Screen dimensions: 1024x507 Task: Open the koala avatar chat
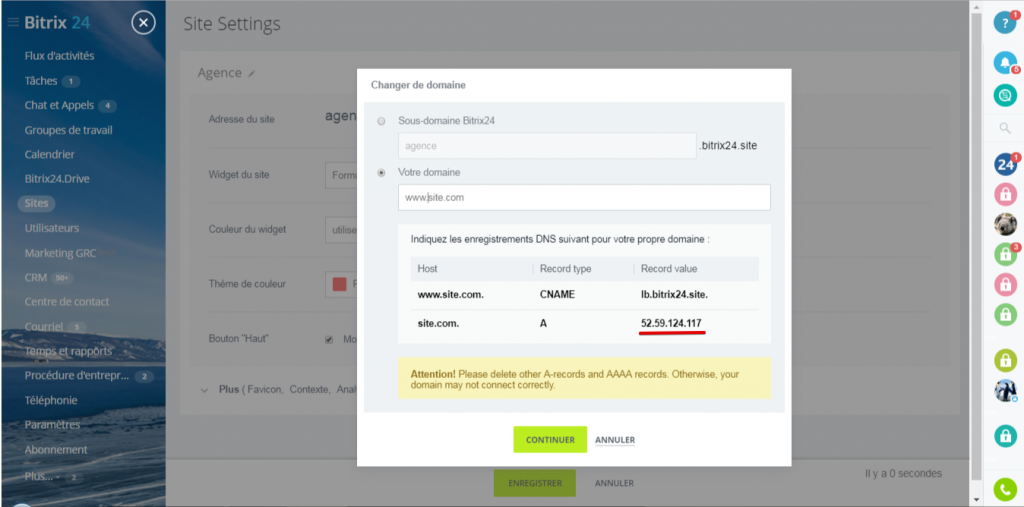(x=1005, y=224)
